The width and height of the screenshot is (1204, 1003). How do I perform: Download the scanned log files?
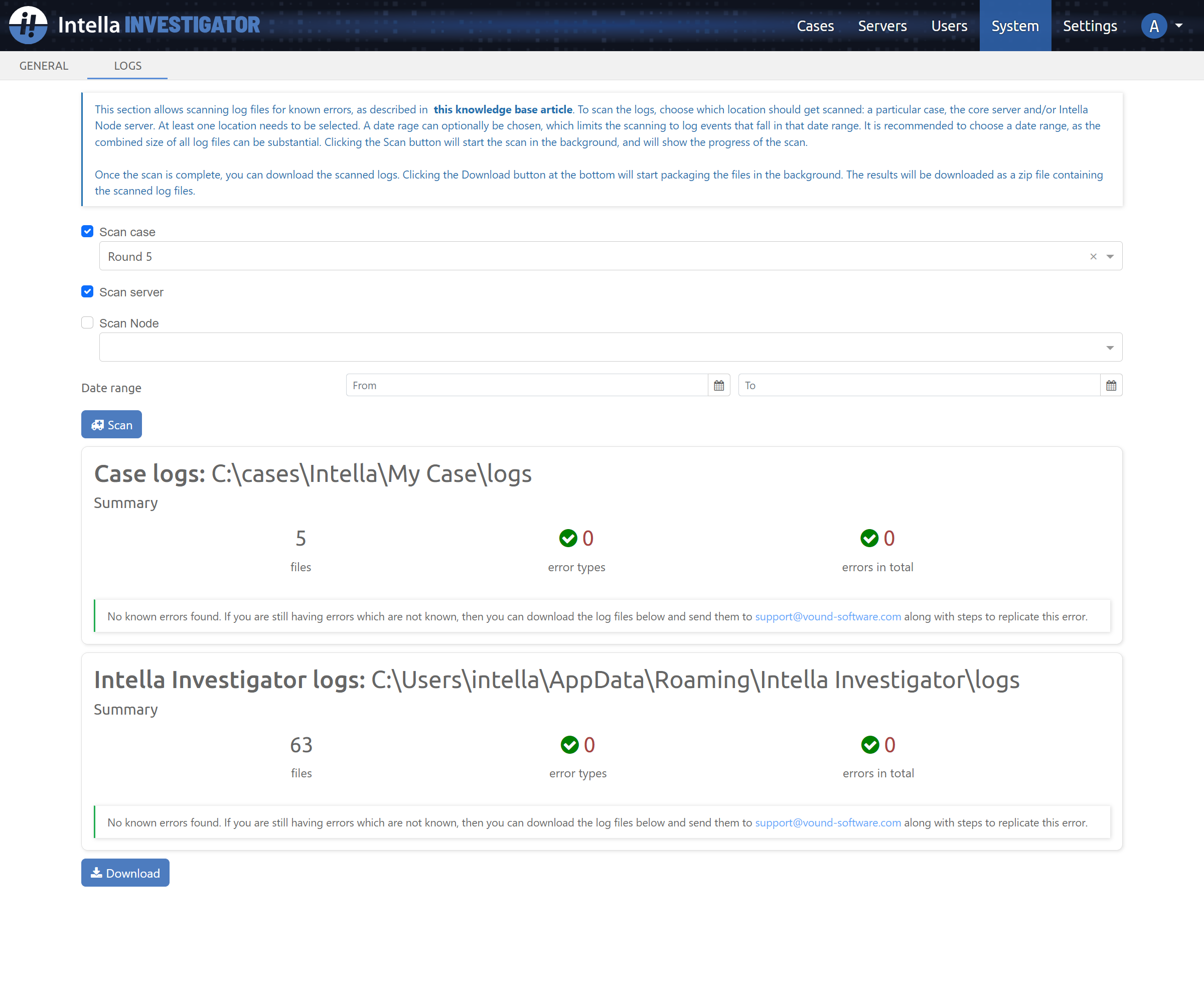(125, 873)
